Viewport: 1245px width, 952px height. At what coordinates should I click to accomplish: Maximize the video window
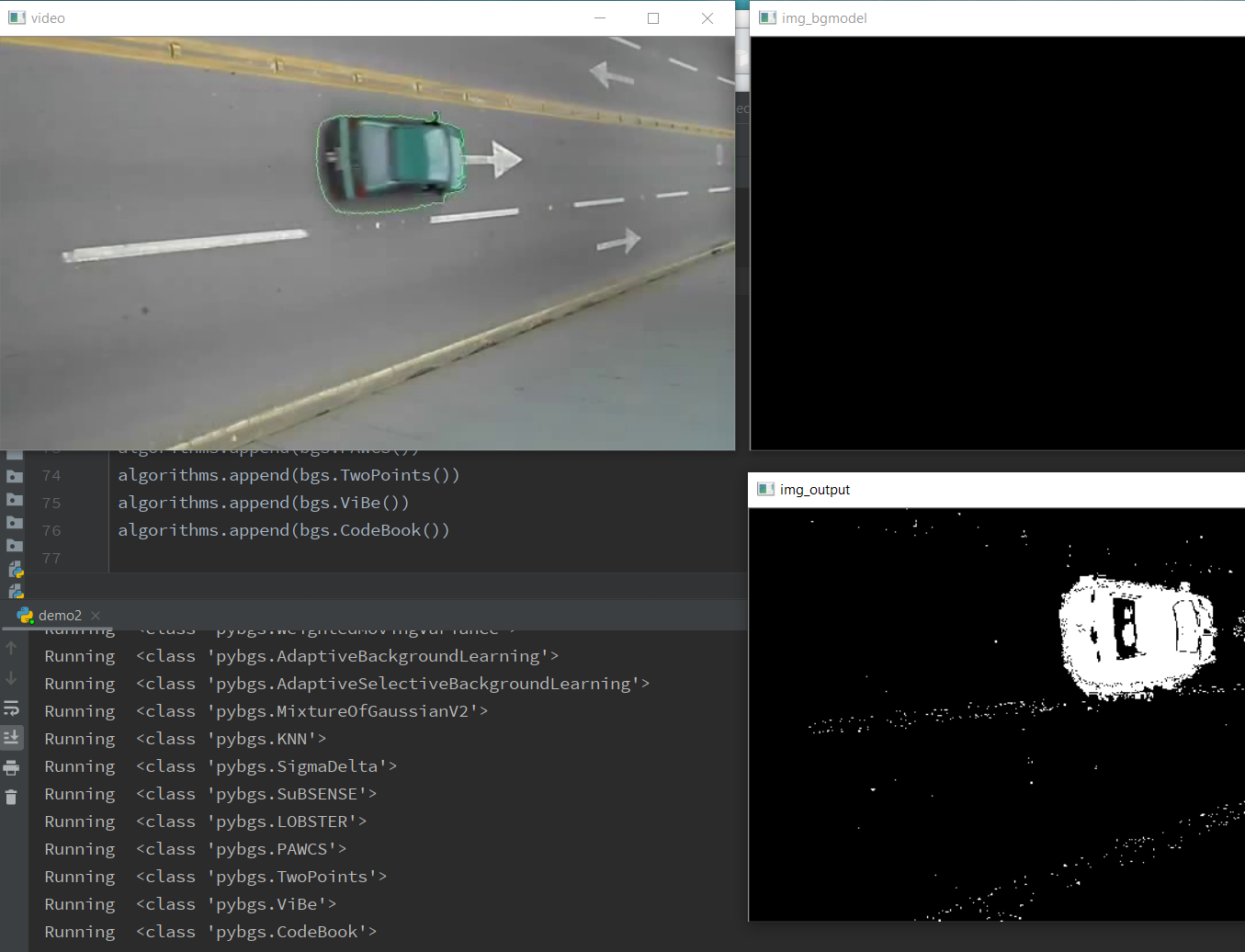(x=653, y=18)
